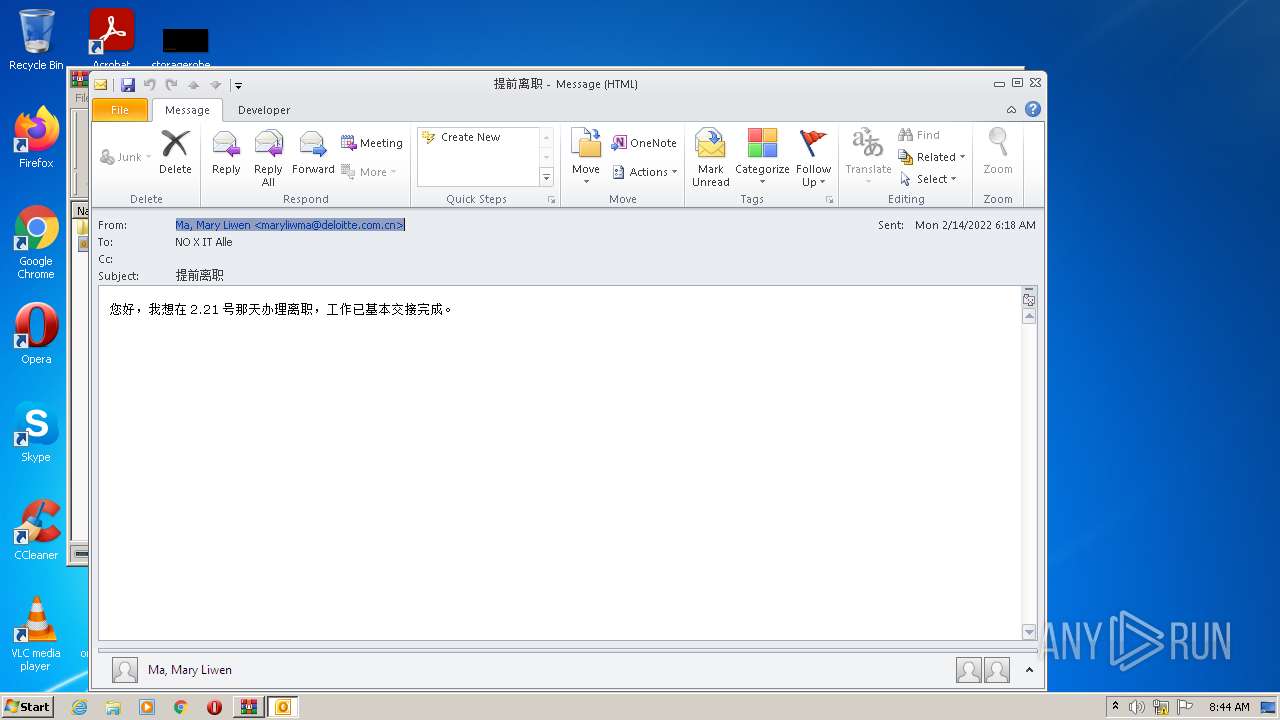Forward this message
Screen dimensions: 1280x720
(313, 153)
